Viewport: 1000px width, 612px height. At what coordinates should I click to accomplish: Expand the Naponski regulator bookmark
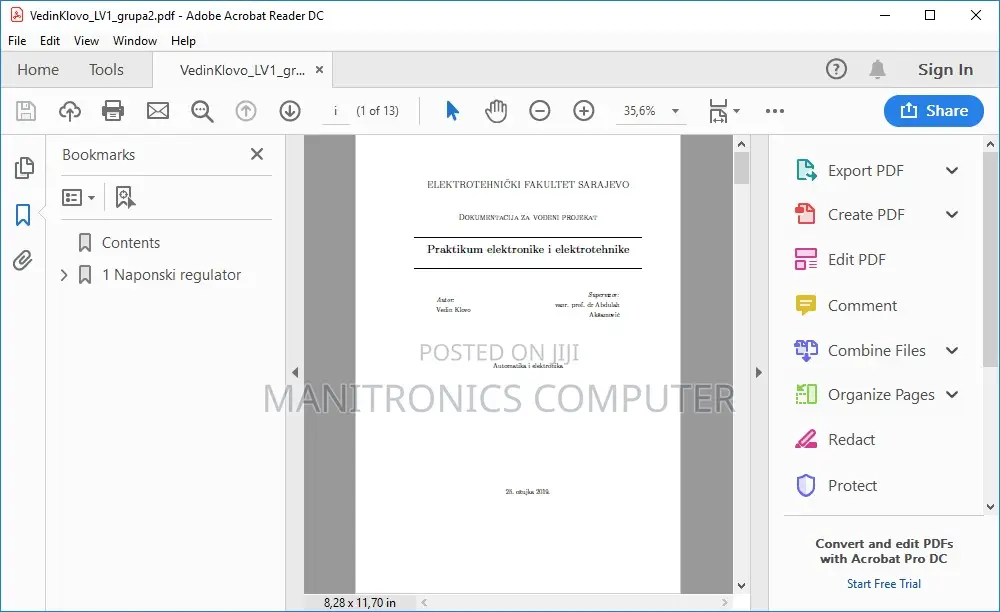[x=63, y=274]
